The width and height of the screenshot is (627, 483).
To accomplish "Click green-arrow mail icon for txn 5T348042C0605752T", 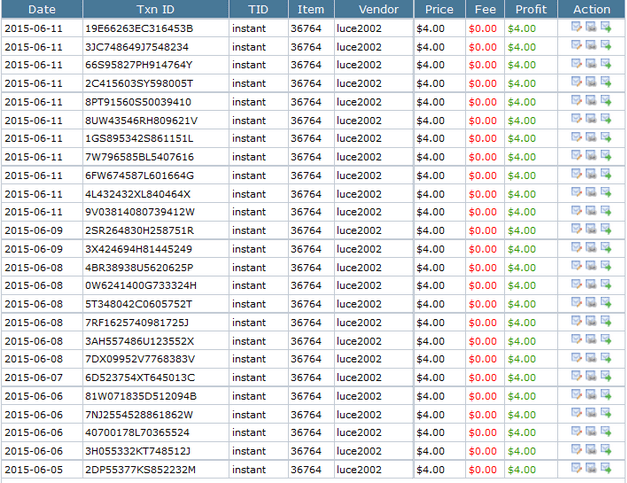I will [x=606, y=302].
